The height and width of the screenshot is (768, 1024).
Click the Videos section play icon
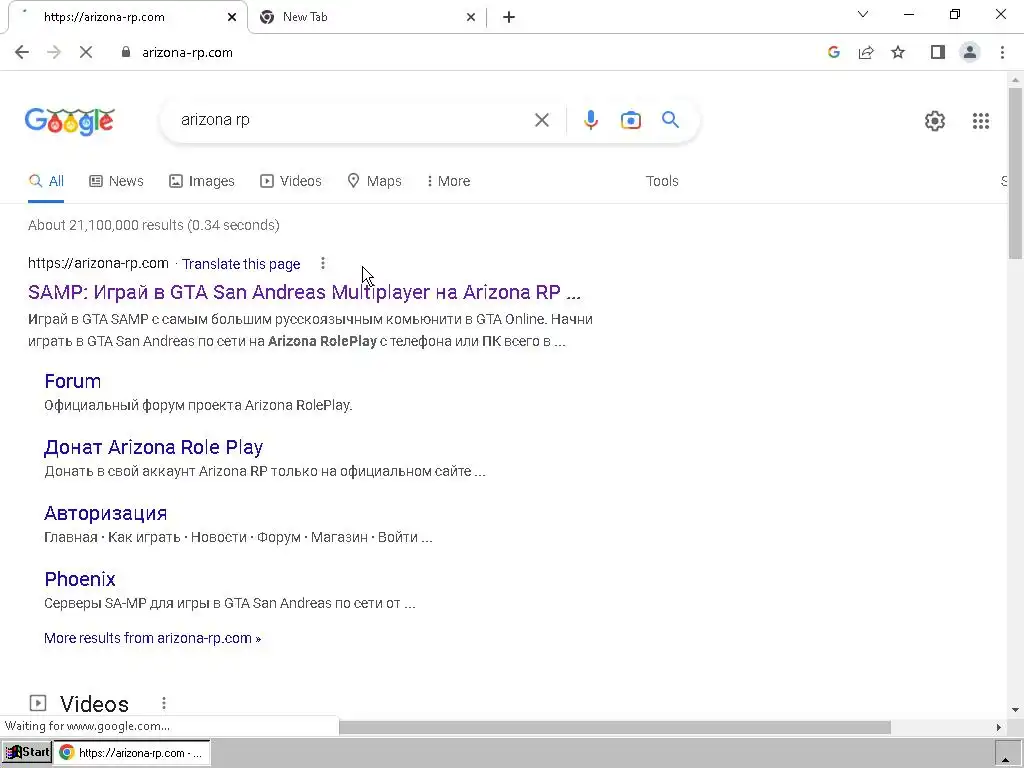point(38,703)
